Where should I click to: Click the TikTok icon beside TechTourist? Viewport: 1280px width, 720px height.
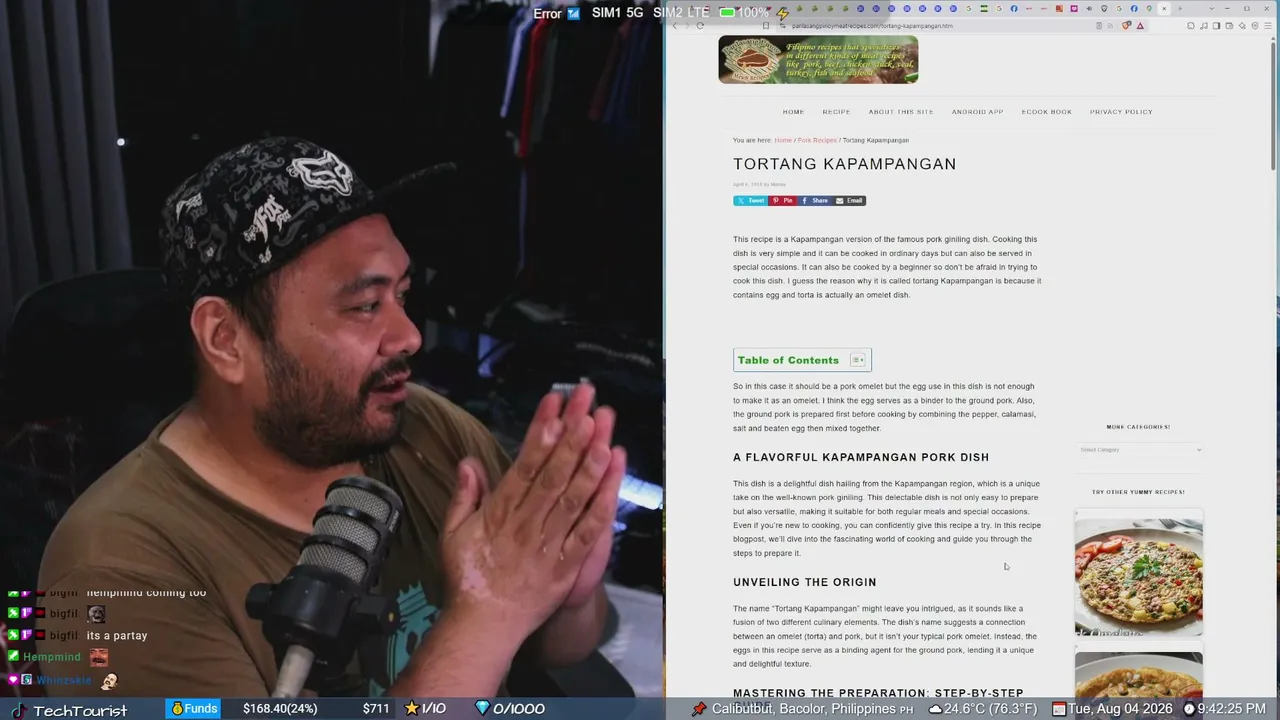(x=19, y=710)
